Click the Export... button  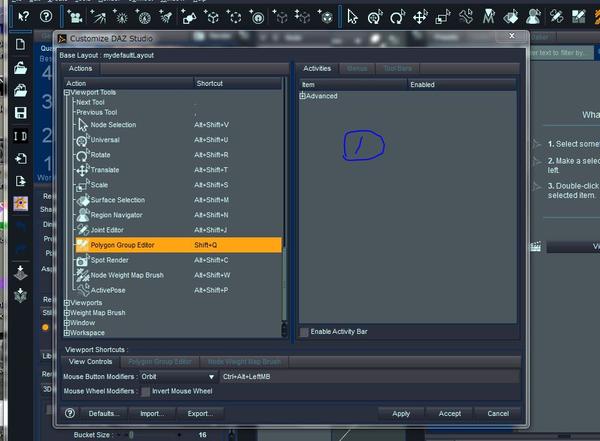point(200,413)
